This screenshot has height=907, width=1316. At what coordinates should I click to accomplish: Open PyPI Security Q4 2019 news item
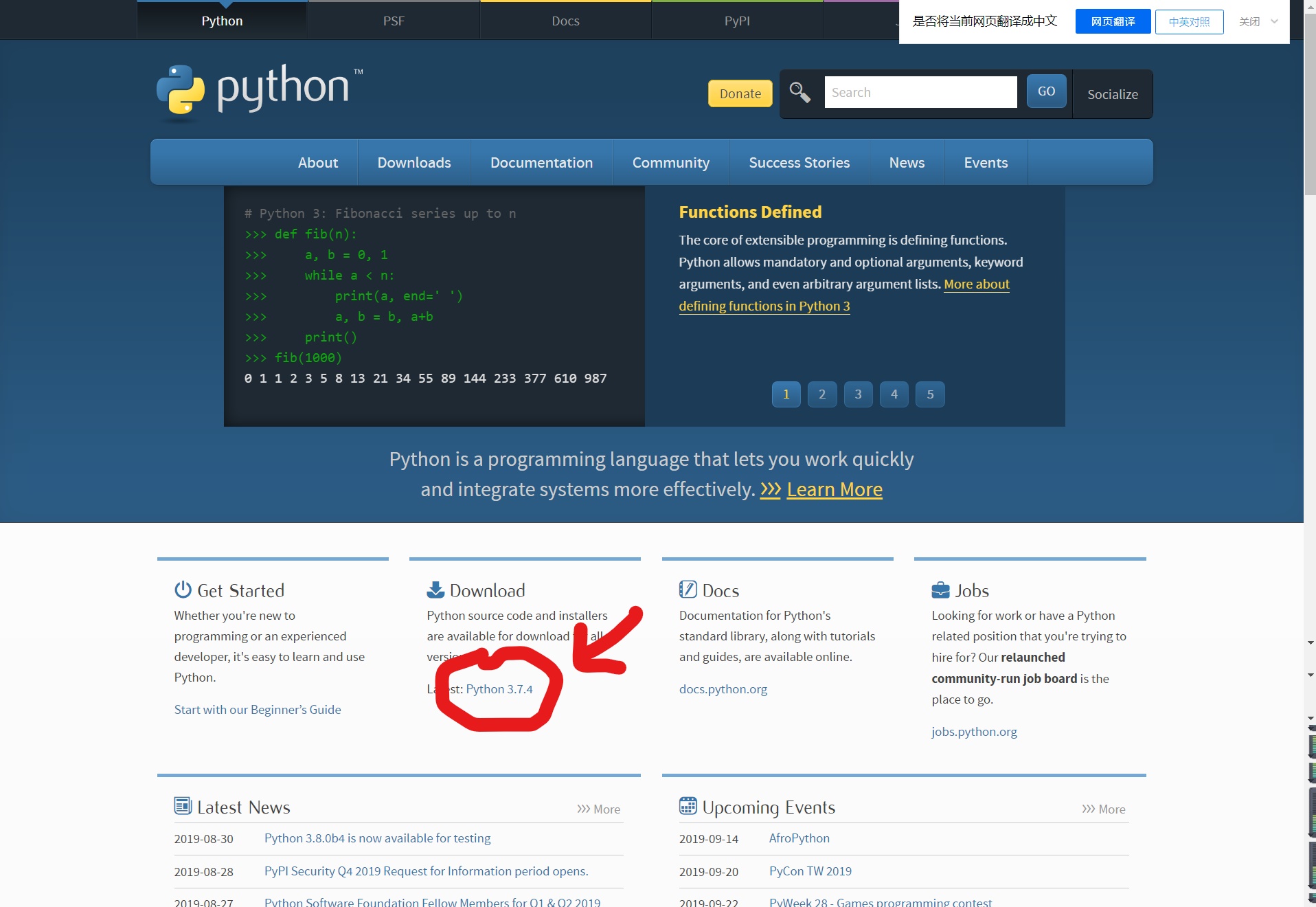pos(426,871)
